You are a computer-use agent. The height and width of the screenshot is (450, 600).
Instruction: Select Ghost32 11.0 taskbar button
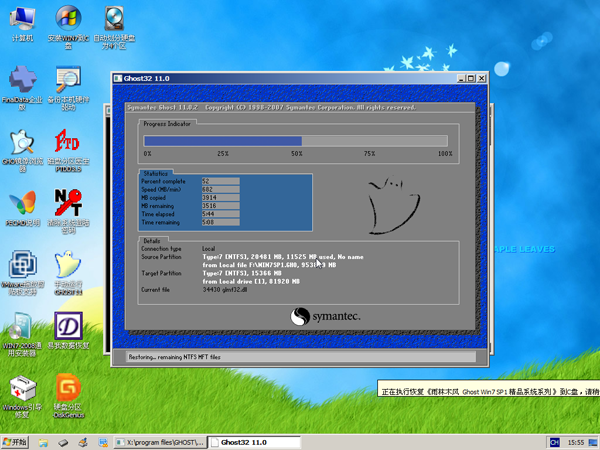pyautogui.click(x=254, y=442)
